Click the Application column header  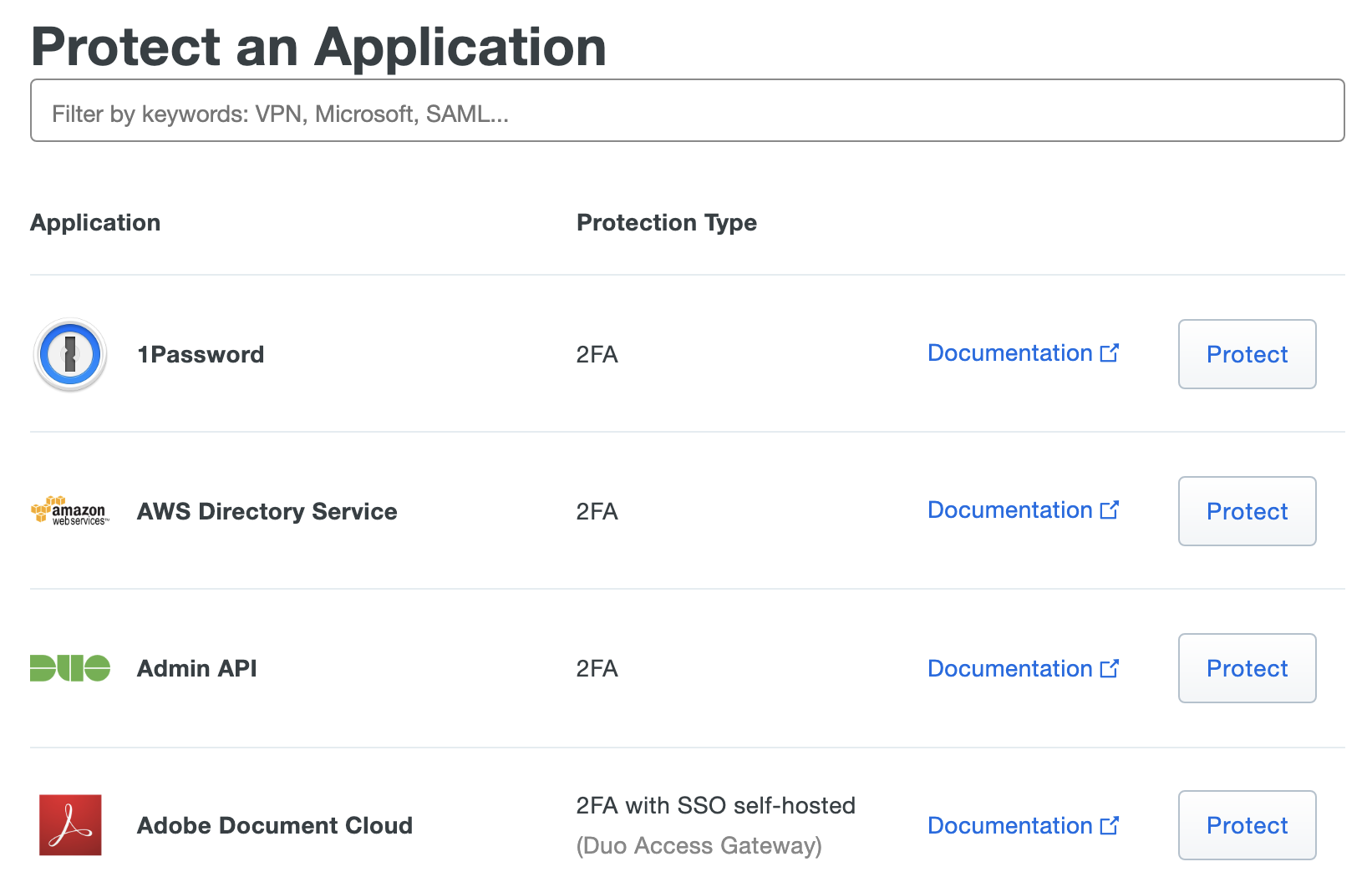click(95, 222)
